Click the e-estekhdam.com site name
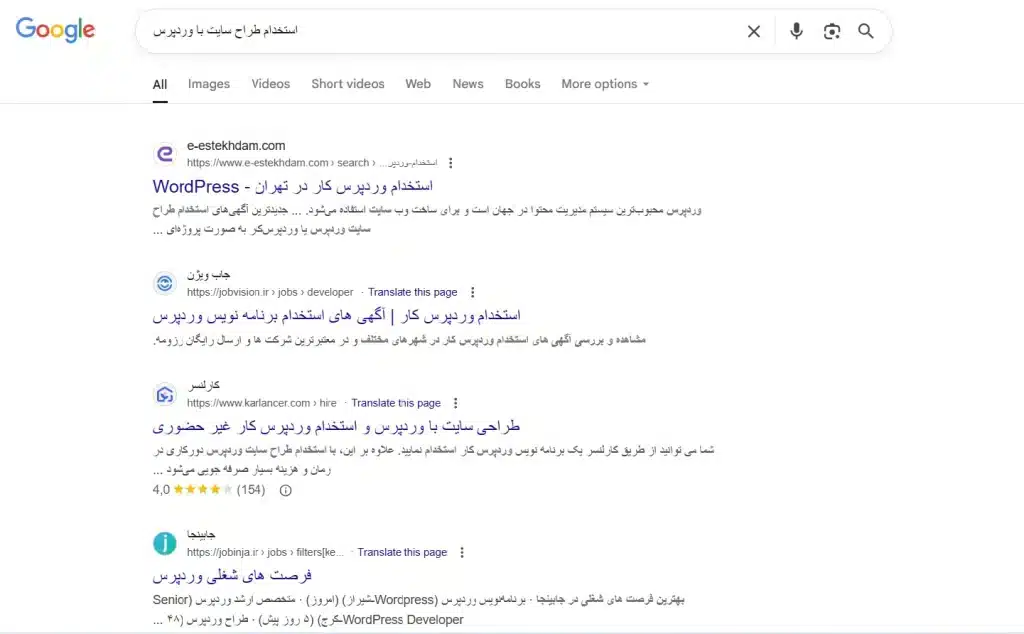The height and width of the screenshot is (634, 1024). coord(236,146)
